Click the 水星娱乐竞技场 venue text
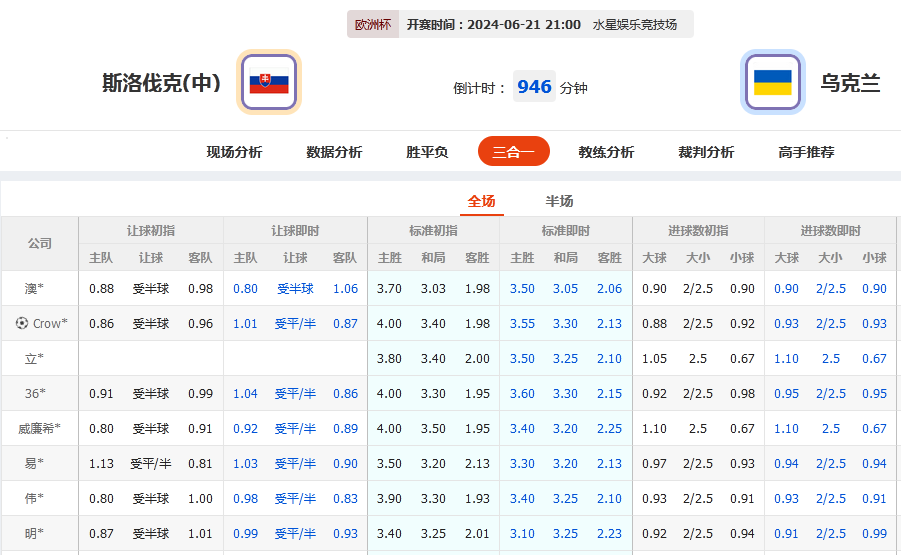 point(635,25)
